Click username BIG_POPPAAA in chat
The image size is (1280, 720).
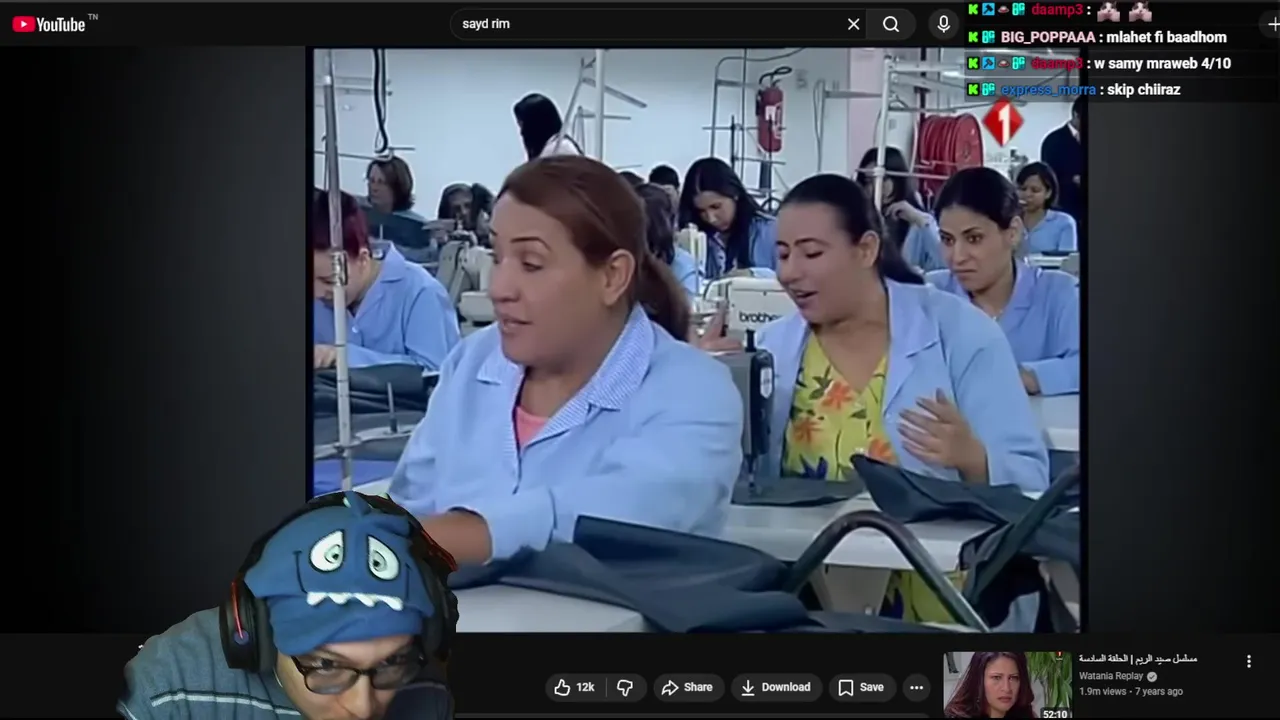1048,37
